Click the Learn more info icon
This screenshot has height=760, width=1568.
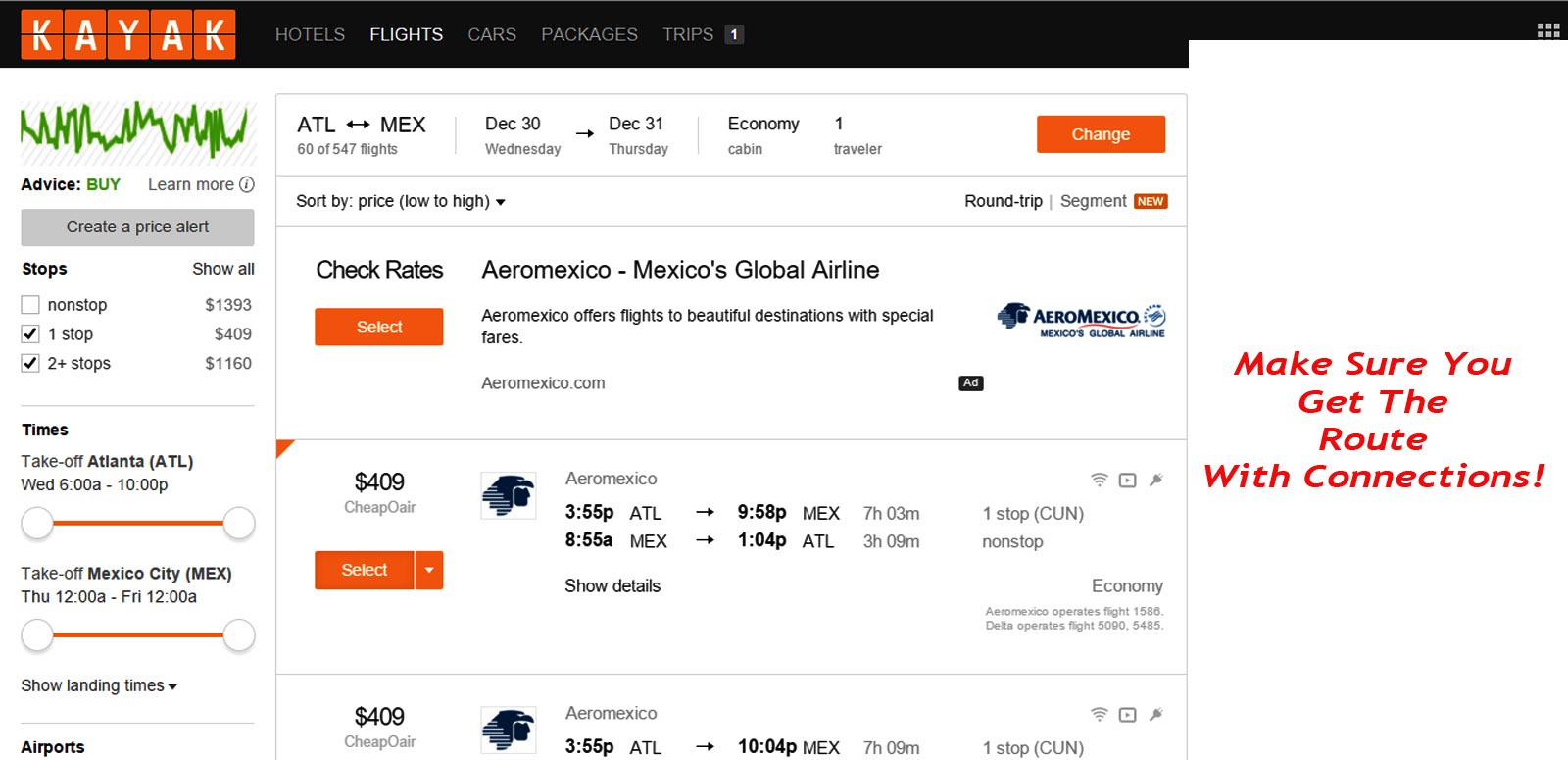(247, 184)
